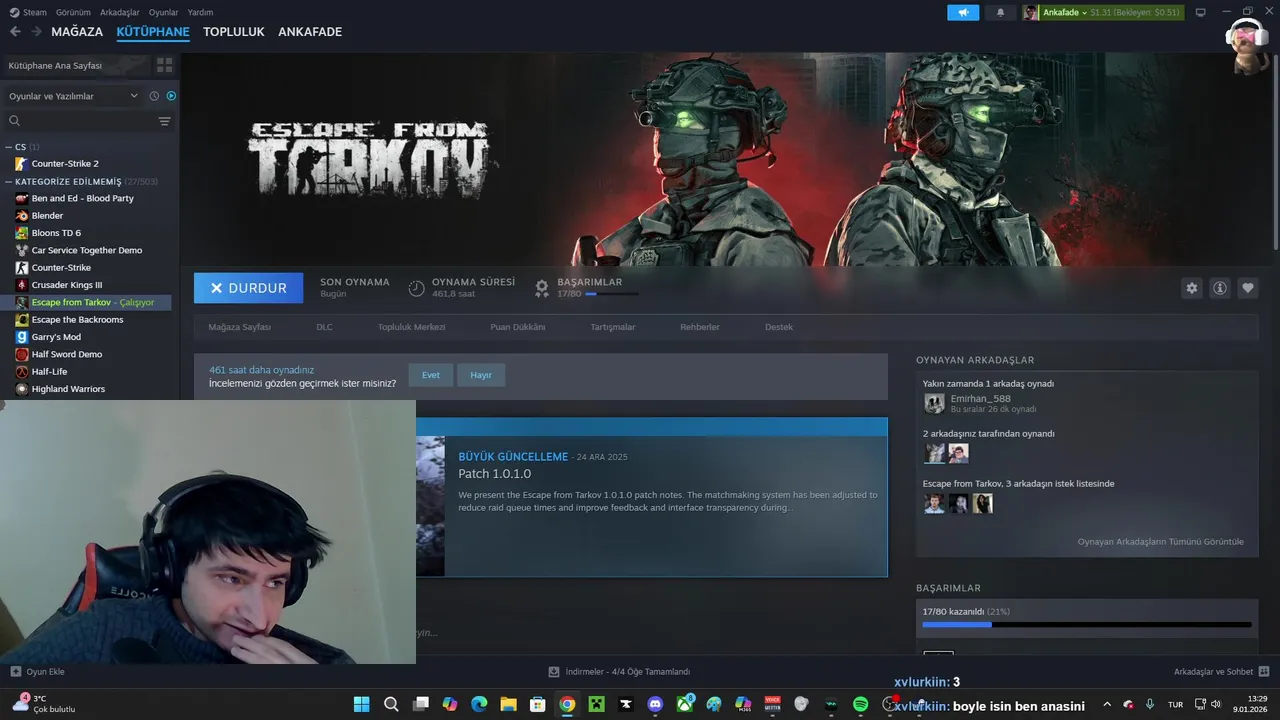The height and width of the screenshot is (720, 1280).
Task: Collapse the CS category
Action: 9,147
